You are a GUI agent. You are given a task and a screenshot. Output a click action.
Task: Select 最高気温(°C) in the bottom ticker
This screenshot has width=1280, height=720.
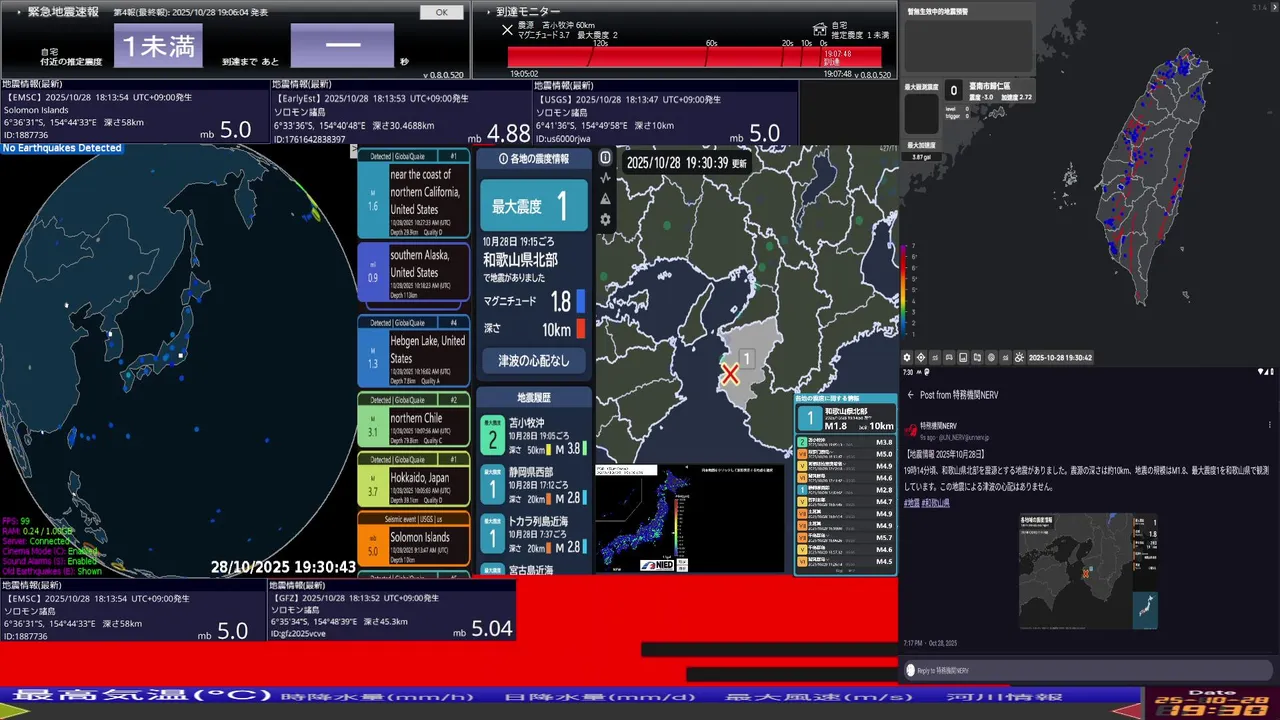click(x=141, y=696)
